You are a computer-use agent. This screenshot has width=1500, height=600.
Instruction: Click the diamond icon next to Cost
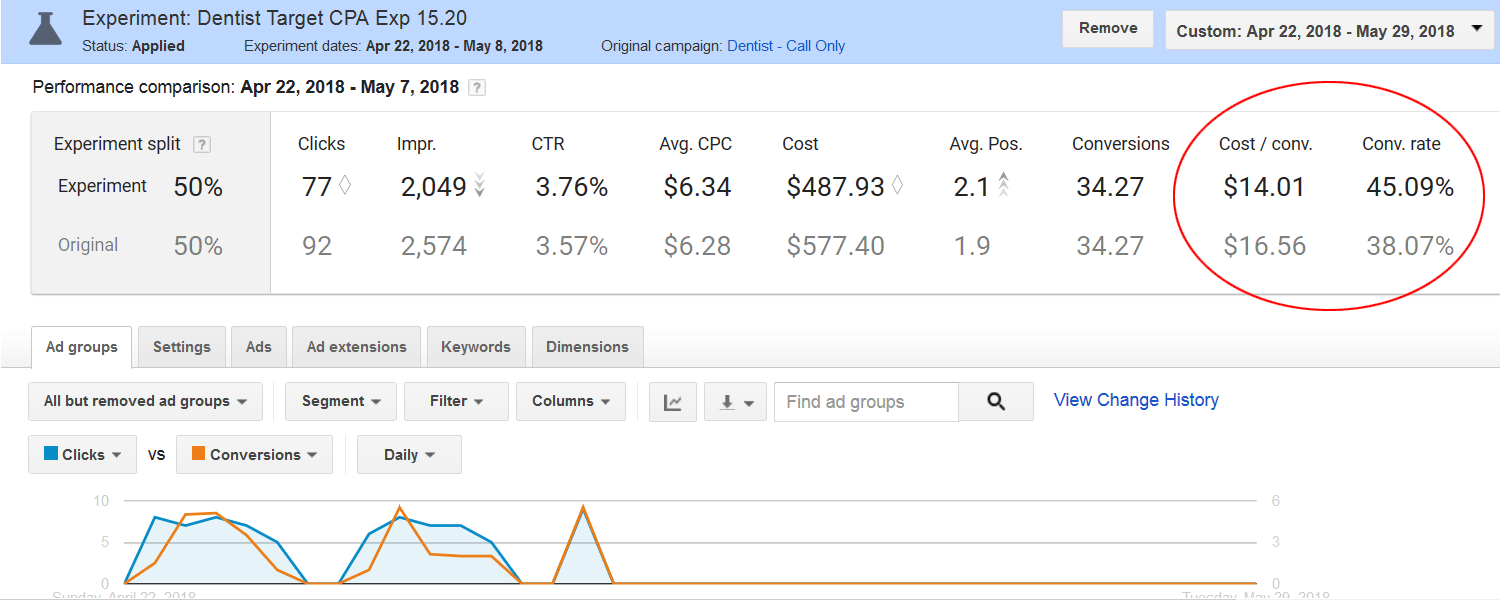[x=898, y=186]
